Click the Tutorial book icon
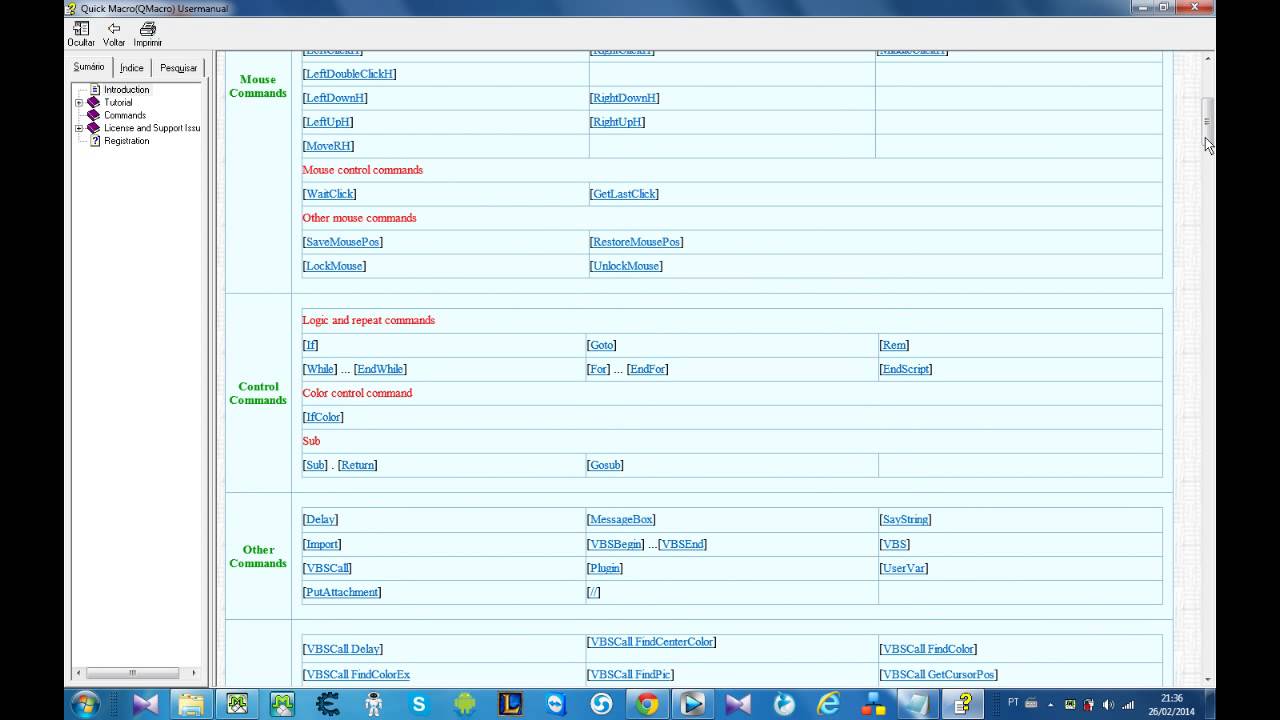The image size is (1280, 720). click(x=94, y=102)
